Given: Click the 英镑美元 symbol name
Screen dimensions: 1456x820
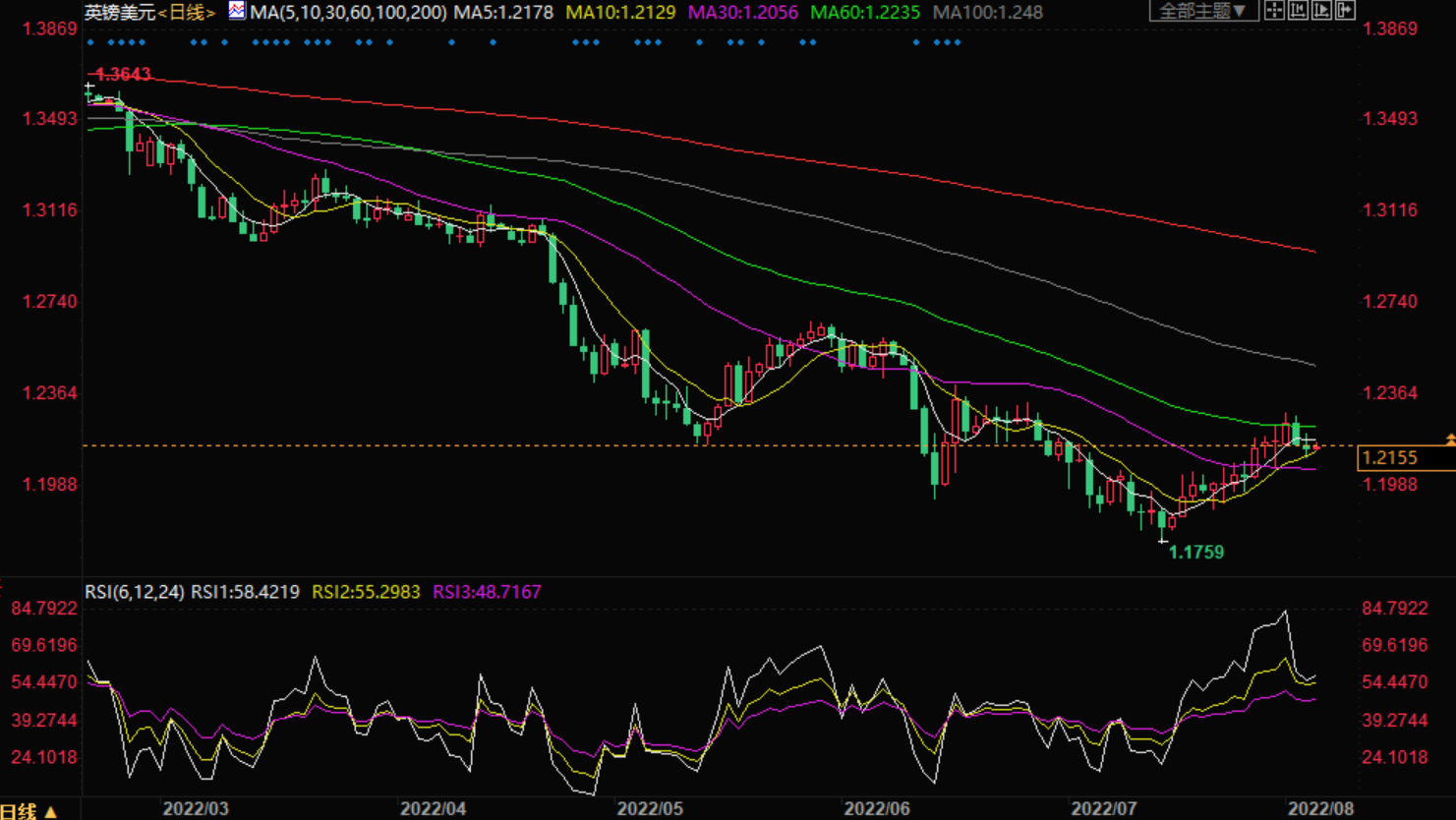Looking at the screenshot, I should click(x=120, y=13).
